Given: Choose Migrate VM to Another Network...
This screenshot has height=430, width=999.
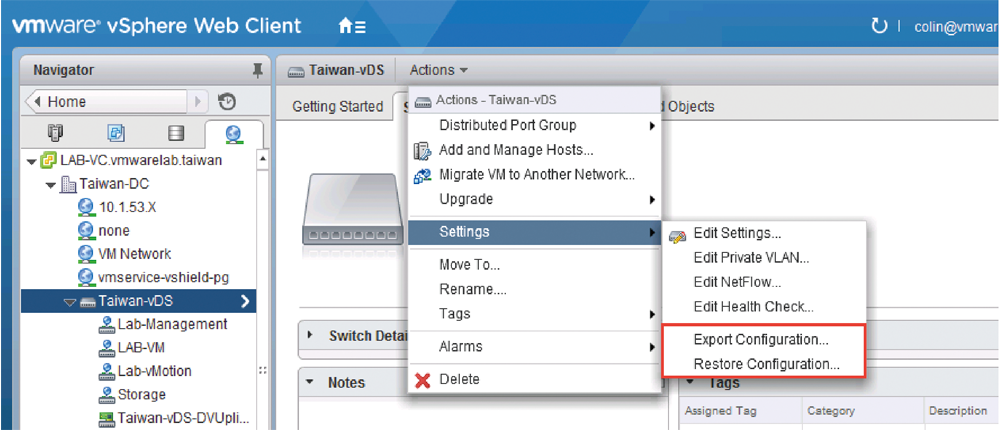Looking at the screenshot, I should coord(535,175).
